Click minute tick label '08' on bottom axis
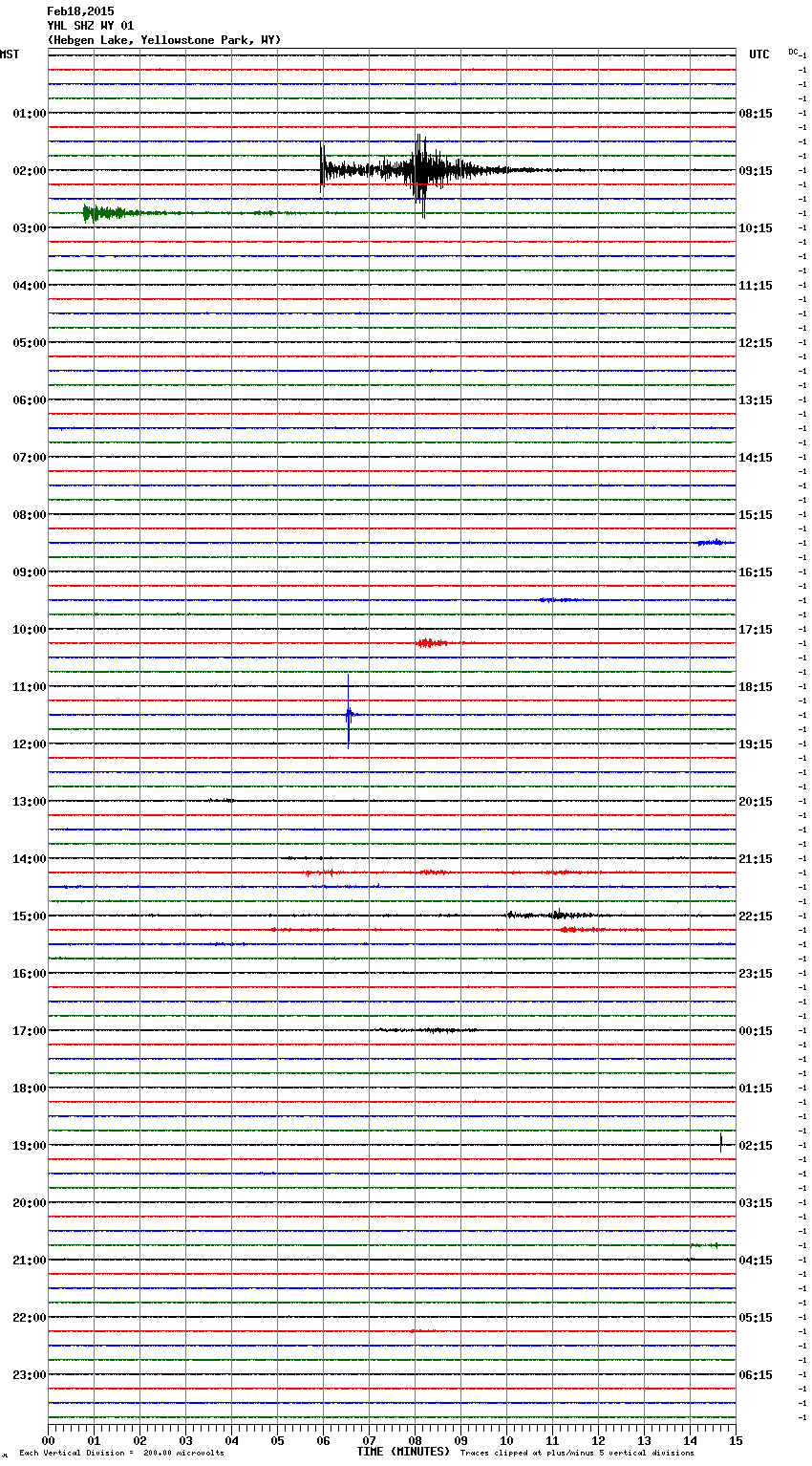Screen dimensions: 812x1466 point(415,1440)
